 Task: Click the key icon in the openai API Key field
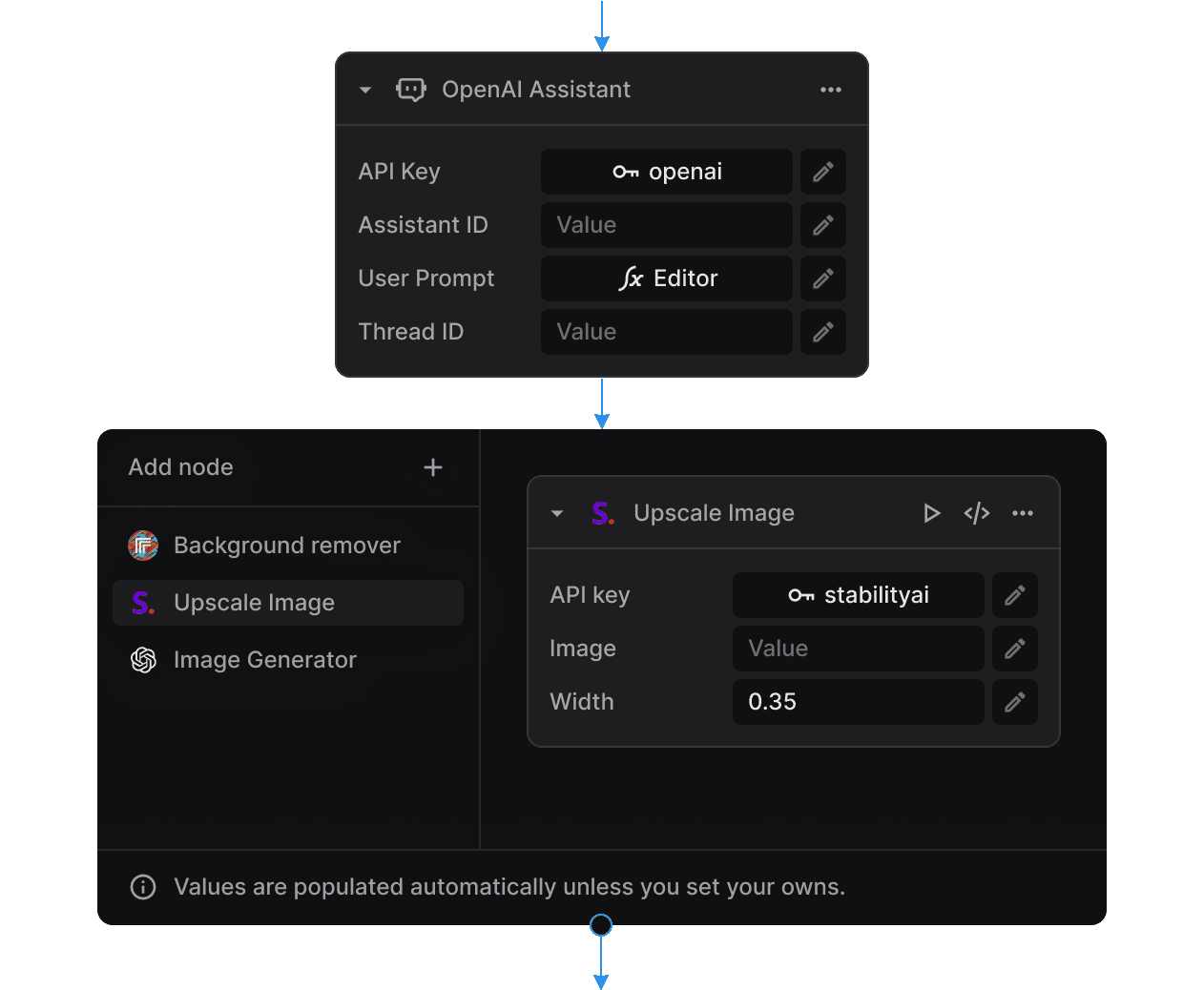(x=627, y=172)
